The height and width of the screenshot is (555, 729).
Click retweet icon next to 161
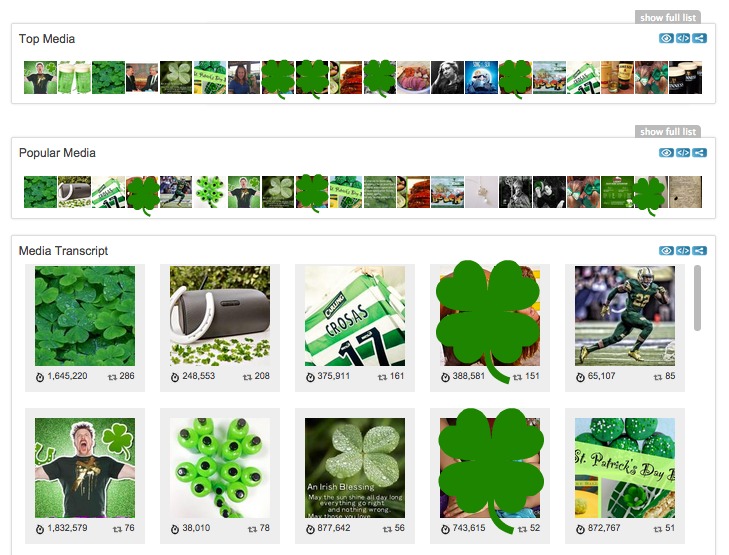click(x=382, y=377)
